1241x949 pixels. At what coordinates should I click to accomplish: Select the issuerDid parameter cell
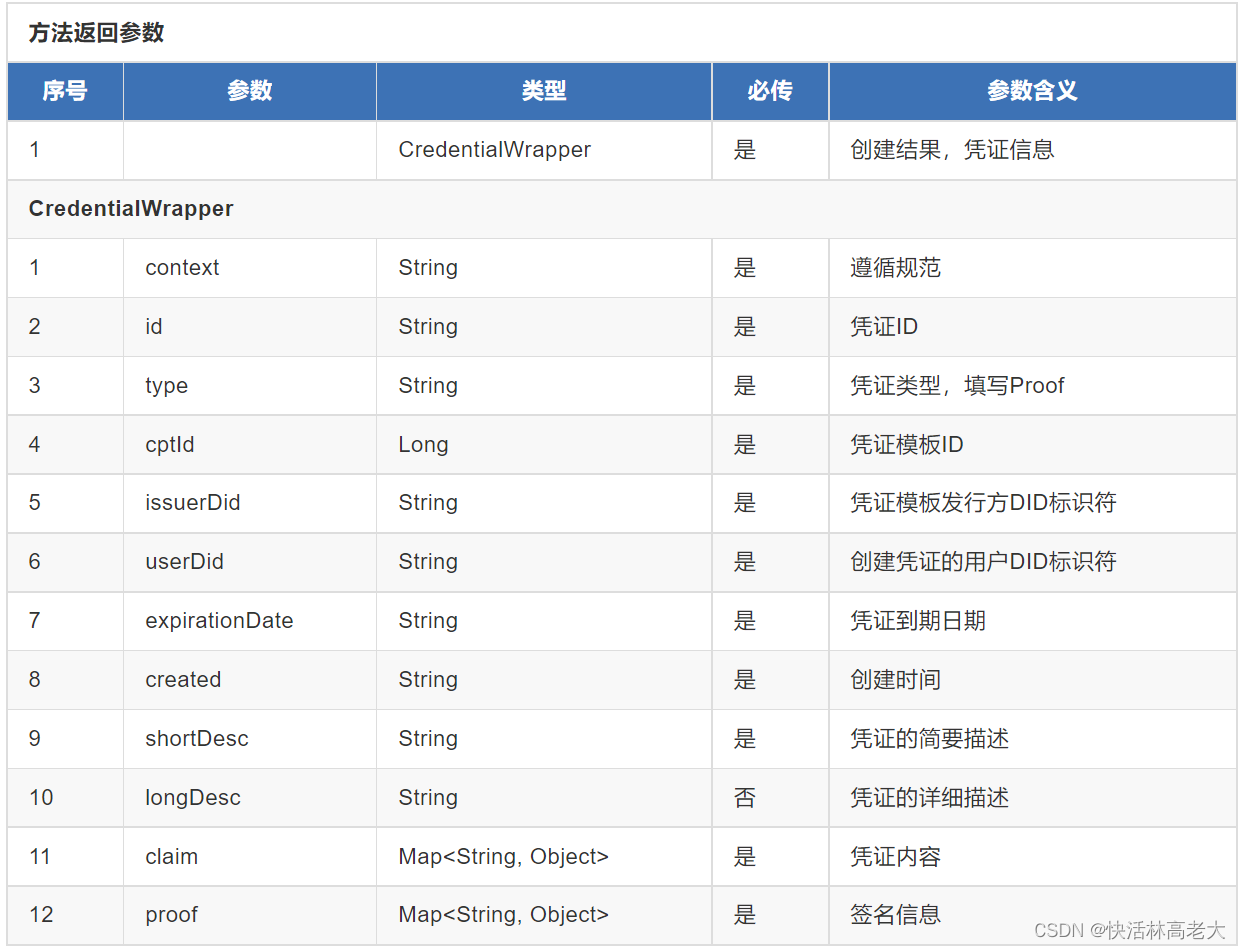tap(192, 503)
